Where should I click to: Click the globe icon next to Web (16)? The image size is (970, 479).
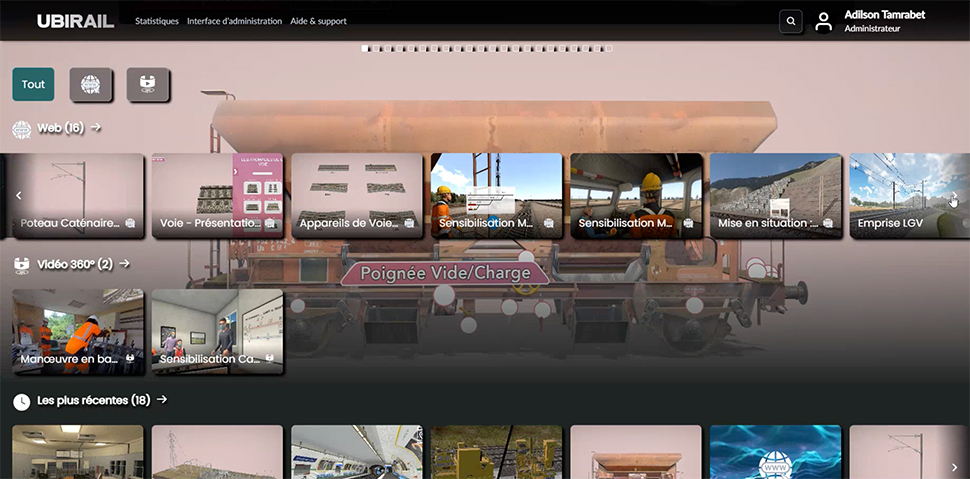(21, 129)
